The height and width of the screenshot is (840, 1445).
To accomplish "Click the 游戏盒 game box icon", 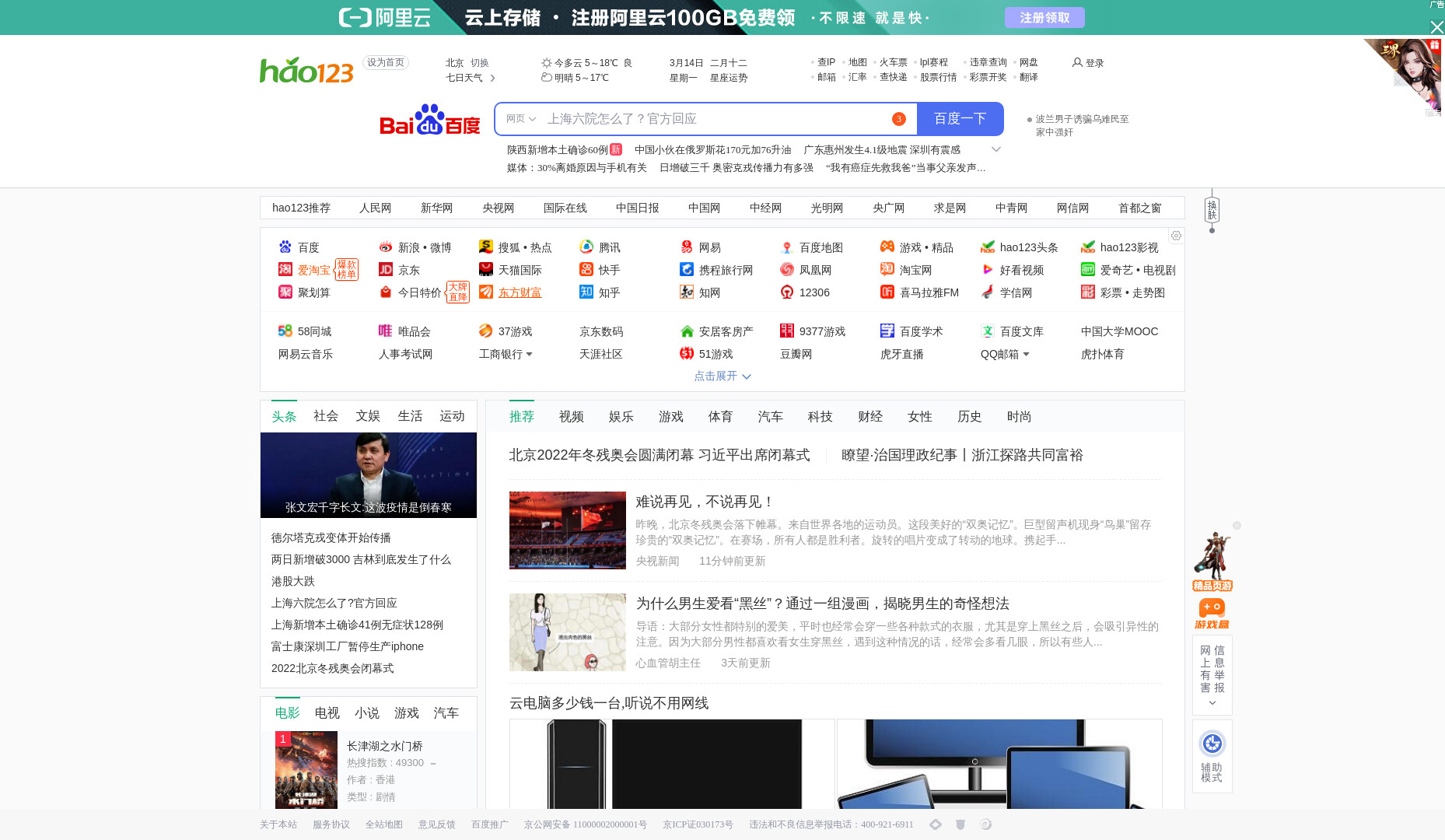I will tap(1212, 613).
